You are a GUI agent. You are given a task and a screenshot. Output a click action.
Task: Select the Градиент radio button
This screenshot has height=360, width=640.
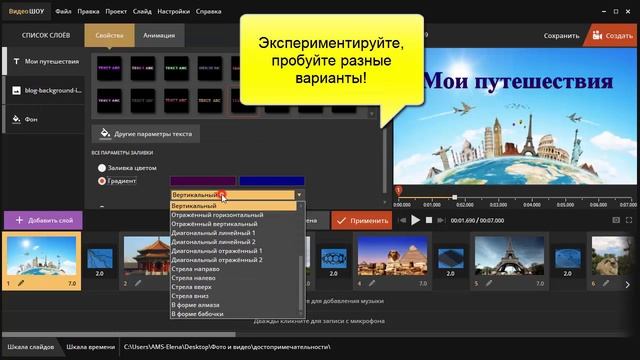point(102,181)
